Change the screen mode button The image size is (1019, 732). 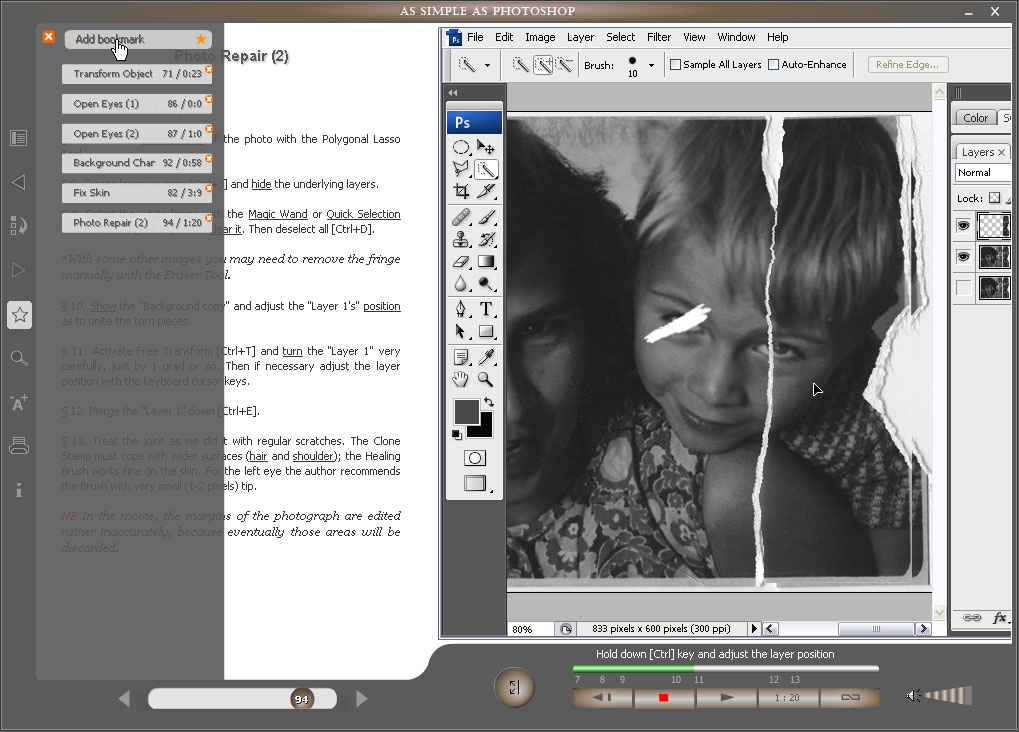(x=475, y=483)
